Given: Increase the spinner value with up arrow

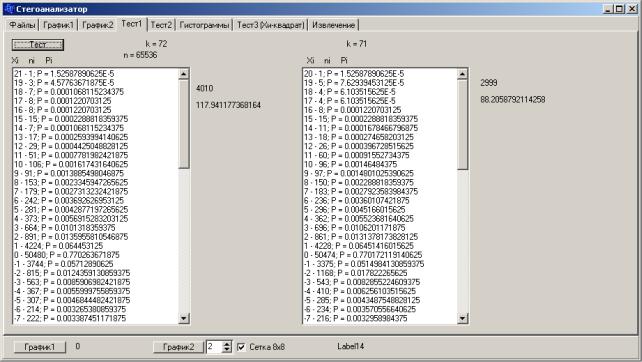Looking at the screenshot, I should pos(227,344).
